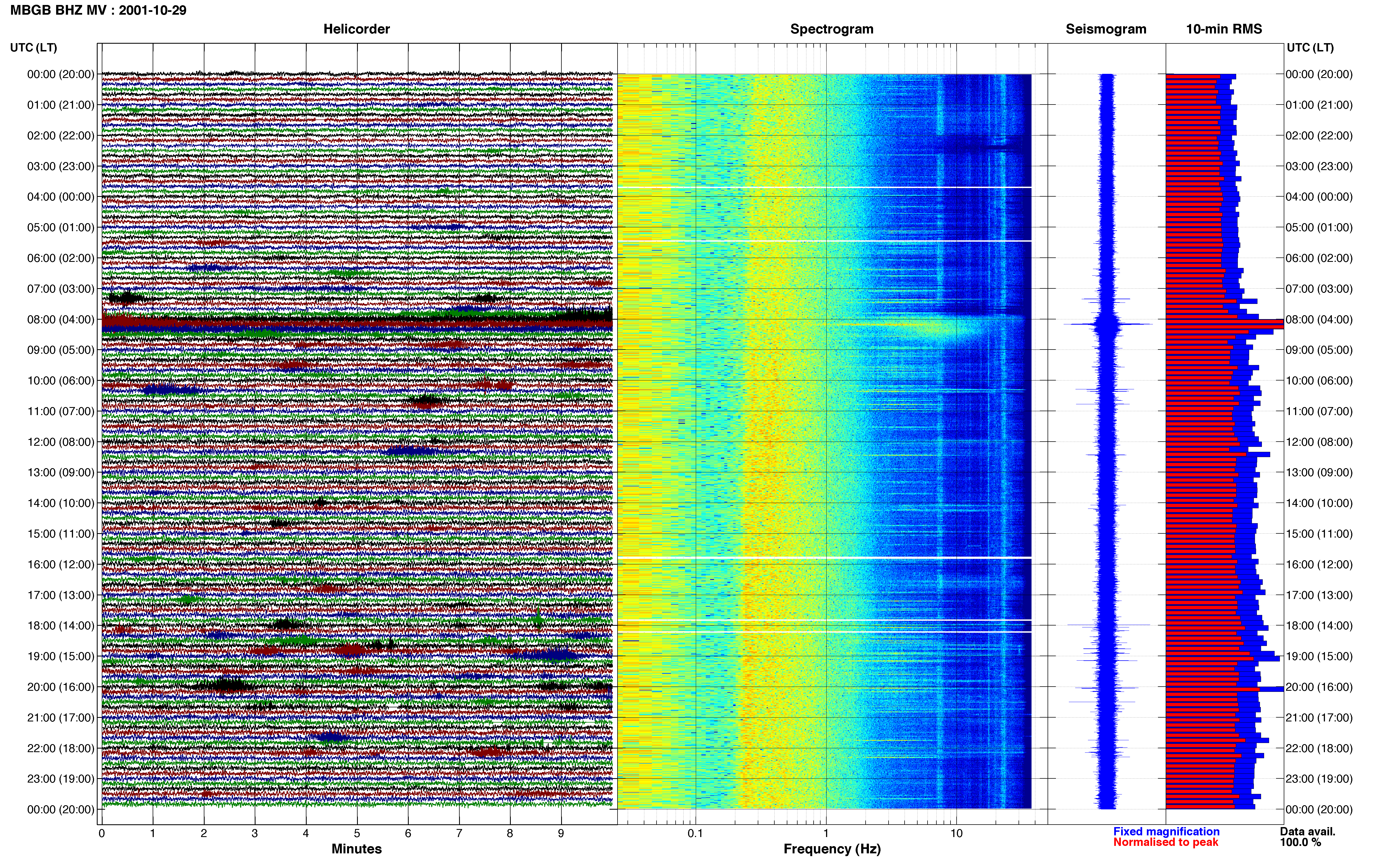
Task: Click the '0' minutes tick label
Action: [101, 833]
